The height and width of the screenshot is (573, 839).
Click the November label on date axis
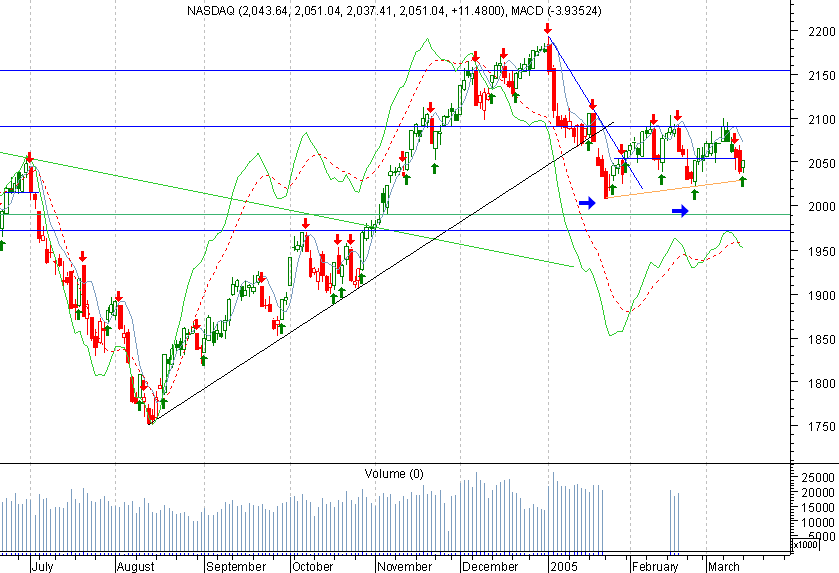[x=405, y=566]
